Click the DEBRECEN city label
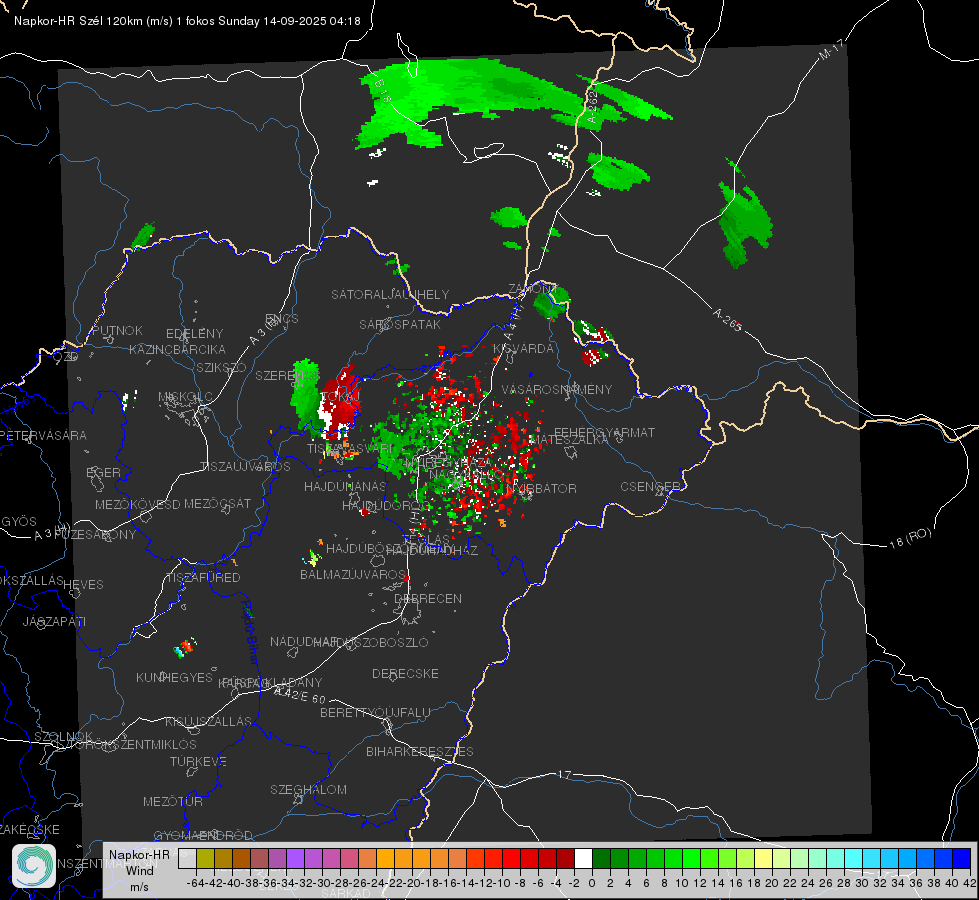The height and width of the screenshot is (900, 979). click(x=428, y=598)
